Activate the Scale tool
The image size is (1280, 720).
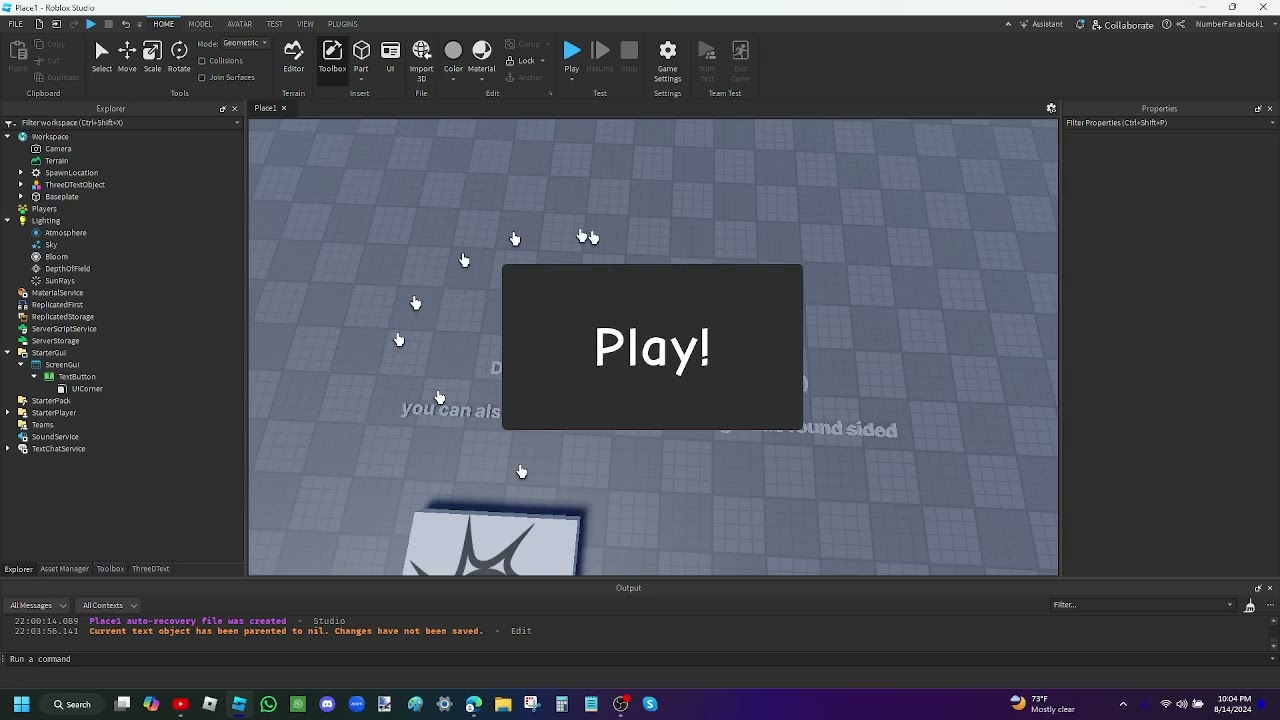(152, 57)
